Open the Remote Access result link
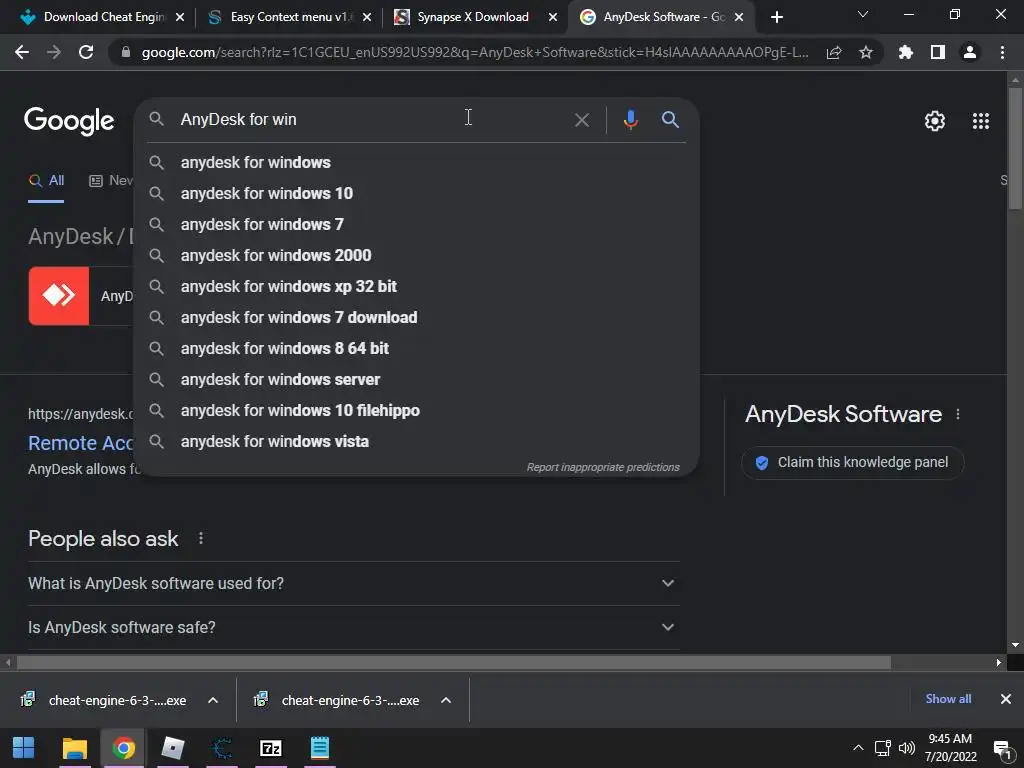1024x768 pixels. point(81,443)
